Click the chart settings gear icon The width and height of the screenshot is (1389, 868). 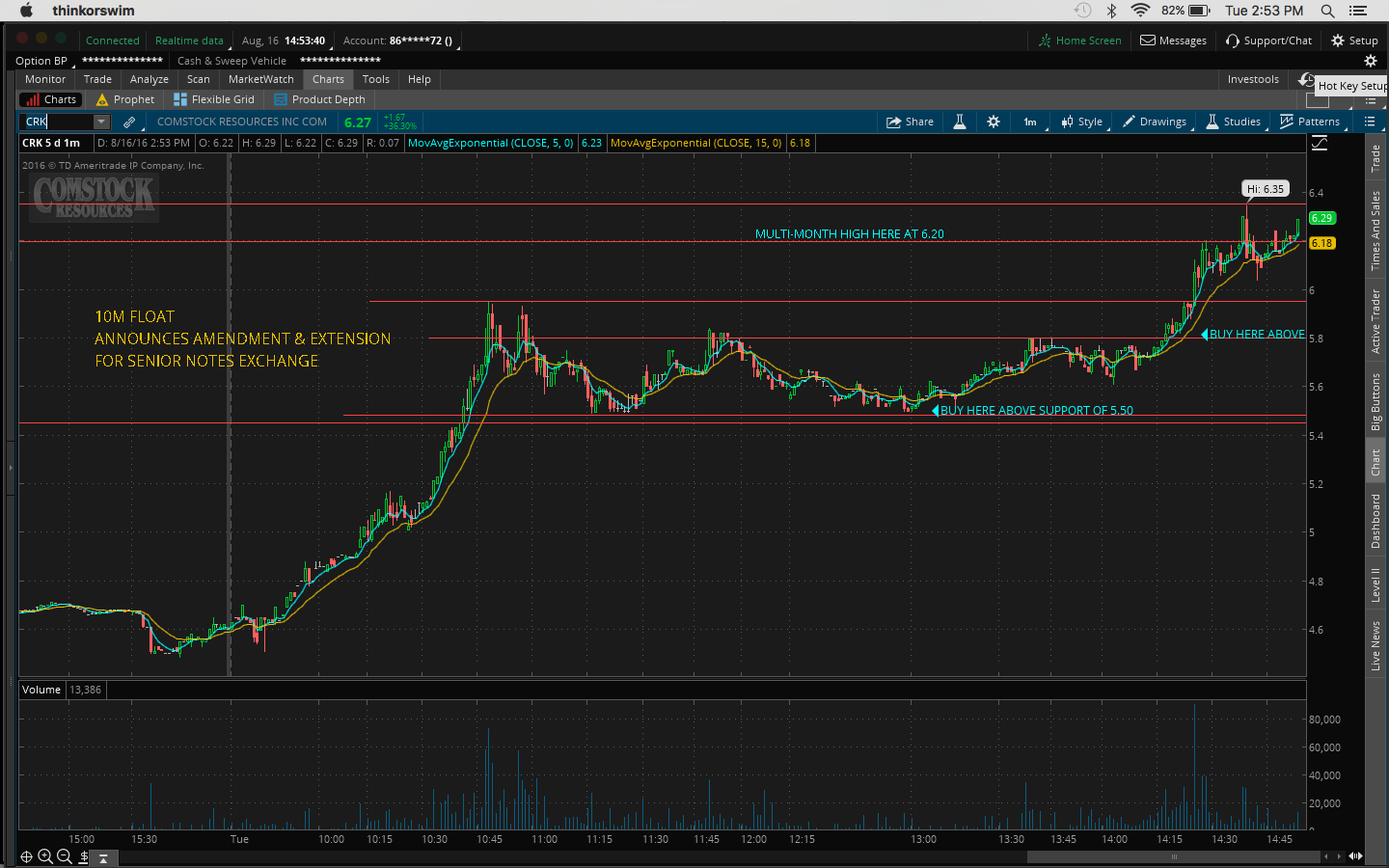click(x=994, y=122)
